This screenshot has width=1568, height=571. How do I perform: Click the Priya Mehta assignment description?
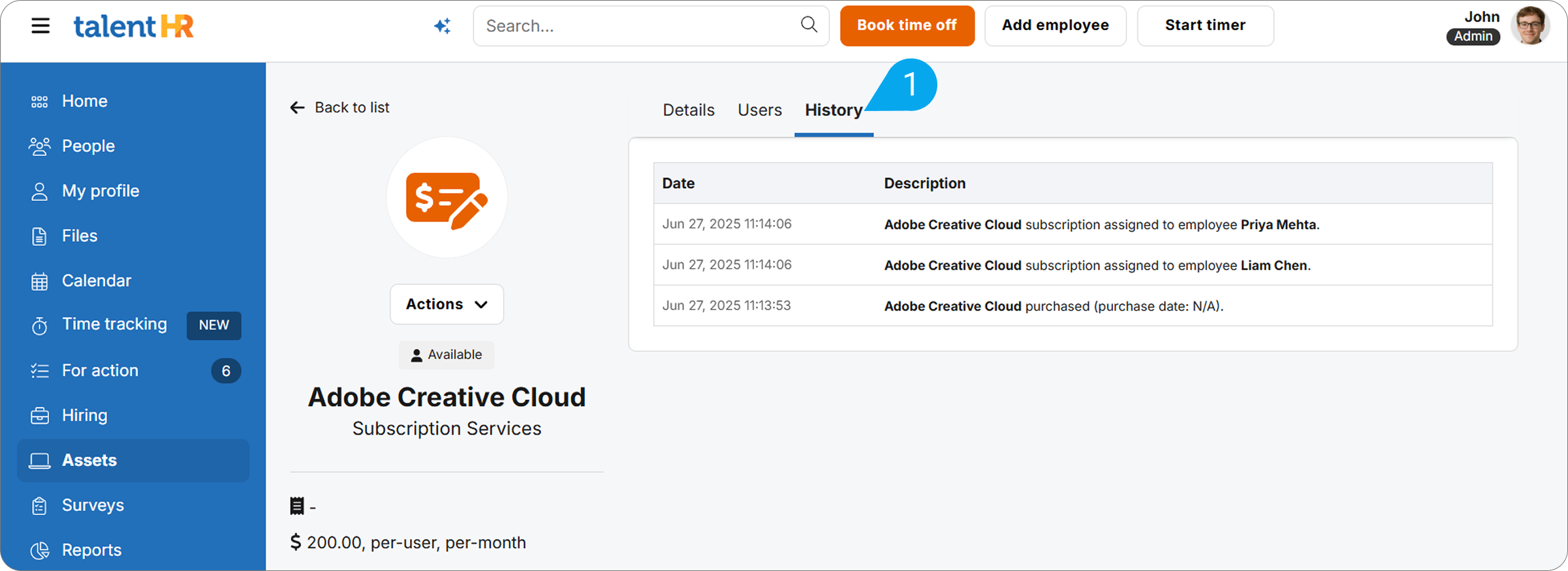(x=1101, y=225)
